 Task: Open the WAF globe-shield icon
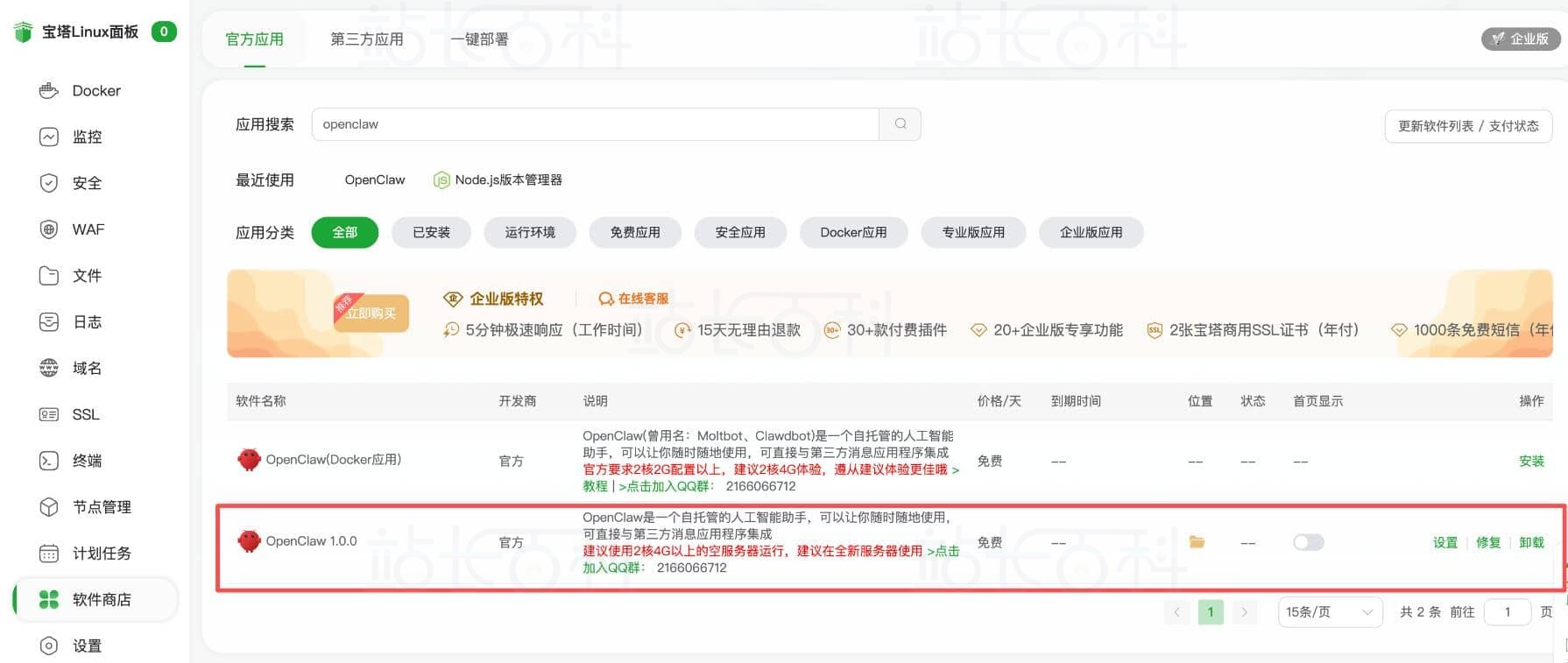point(49,229)
